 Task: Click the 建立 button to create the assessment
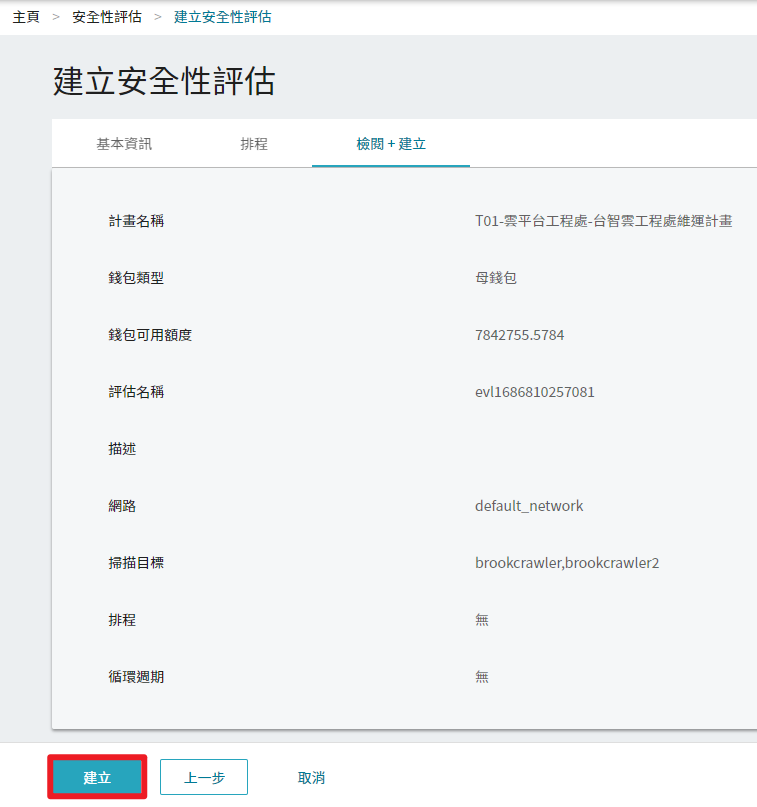[97, 777]
